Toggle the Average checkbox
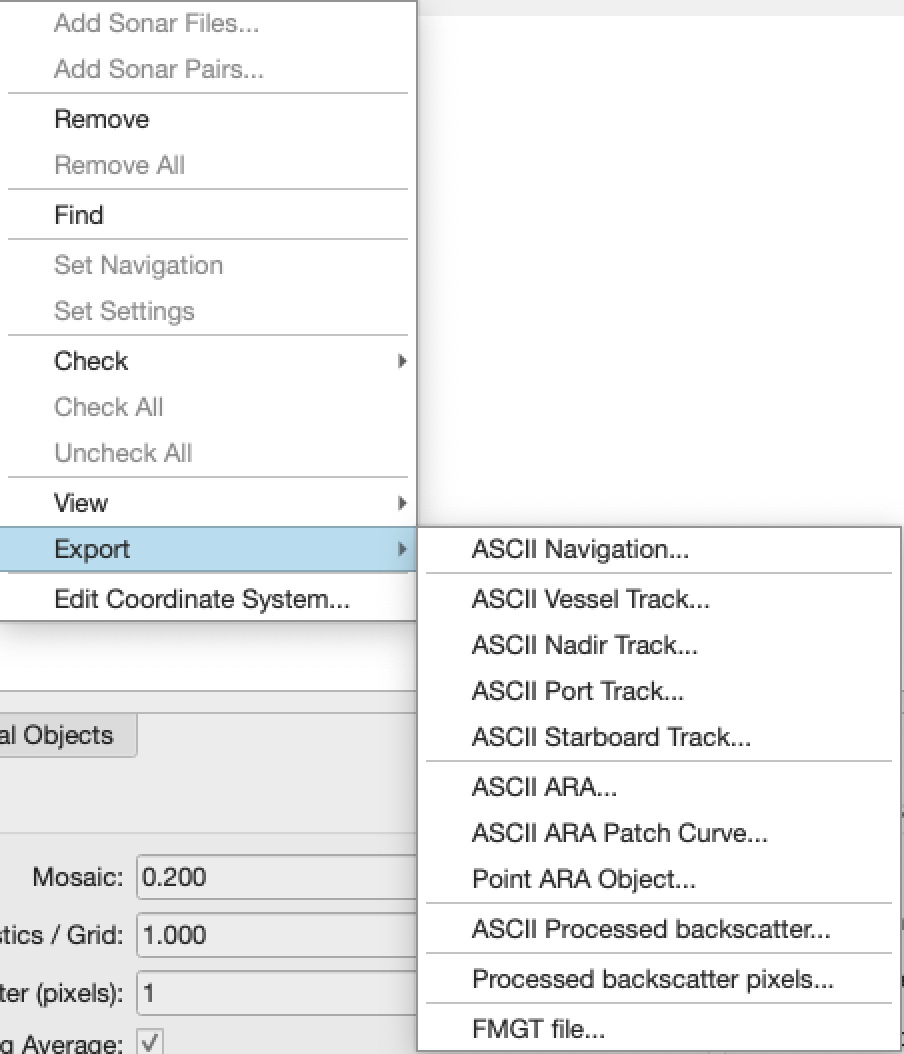904x1054 pixels. (150, 1044)
